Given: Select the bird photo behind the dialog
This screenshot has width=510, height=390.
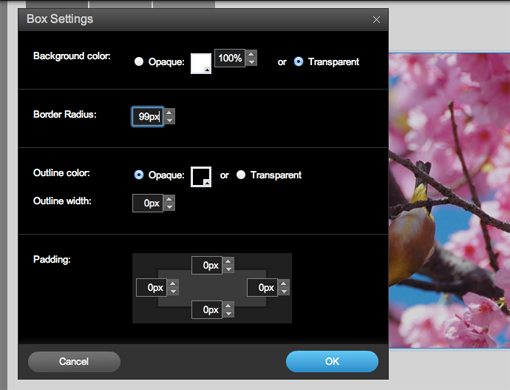Looking at the screenshot, I should point(449,200).
